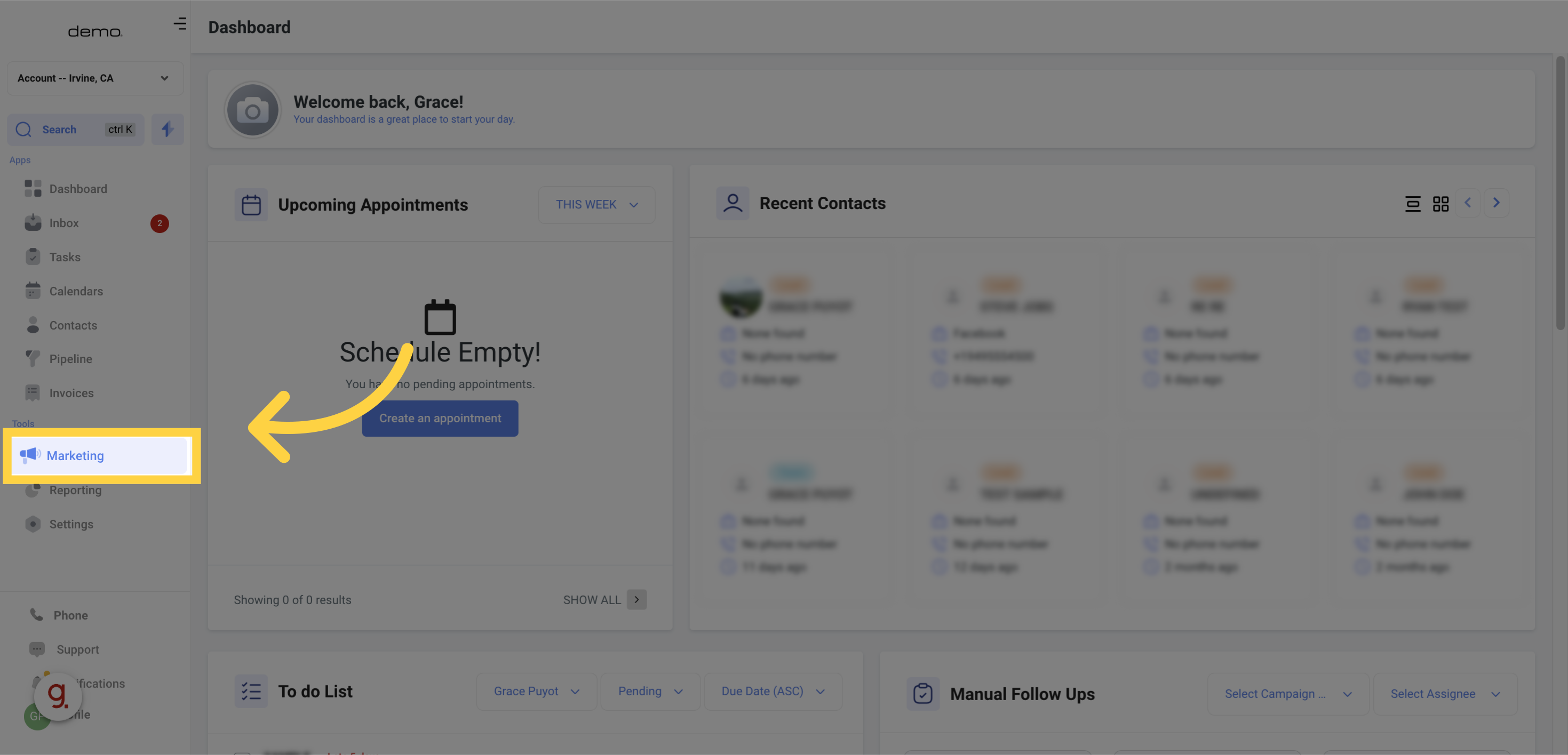
Task: Open the Grace Puyot assignee dropdown
Action: pos(536,691)
